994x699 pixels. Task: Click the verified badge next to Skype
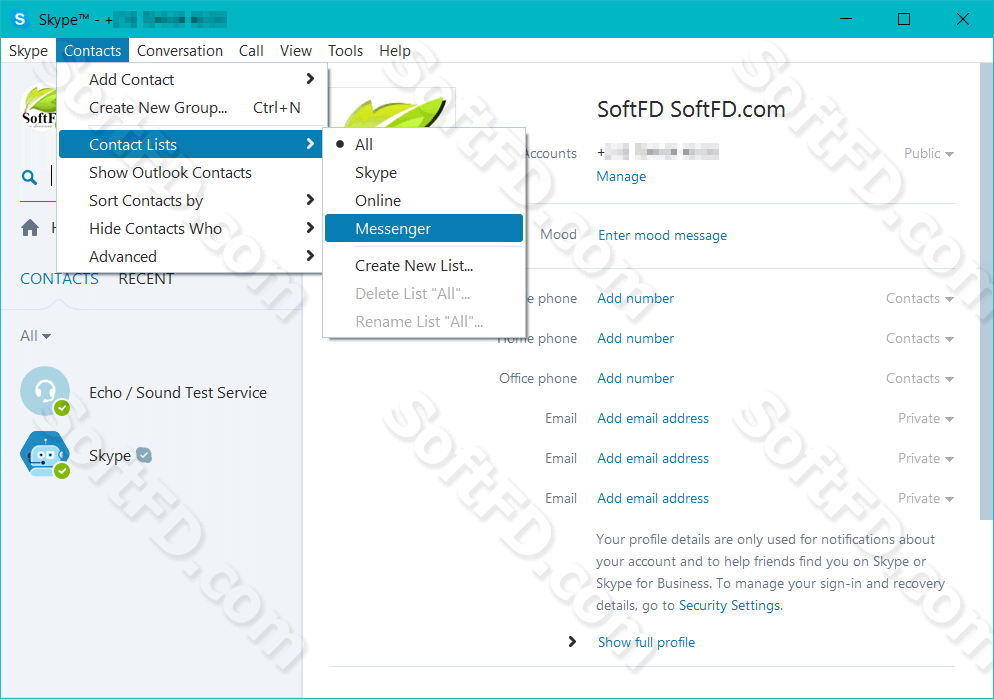[144, 455]
